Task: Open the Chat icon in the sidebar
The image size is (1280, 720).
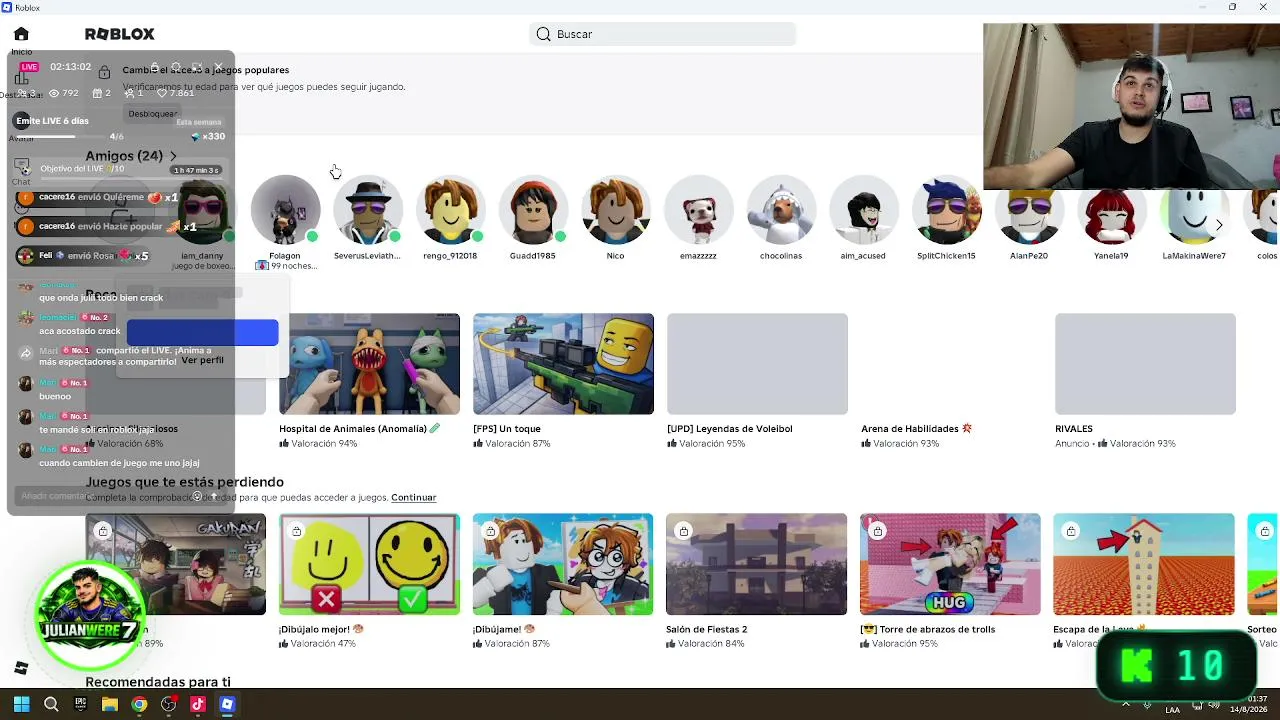Action: (x=22, y=166)
